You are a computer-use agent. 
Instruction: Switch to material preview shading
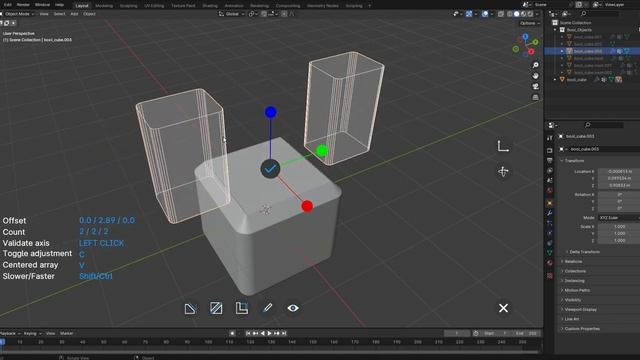pos(523,14)
